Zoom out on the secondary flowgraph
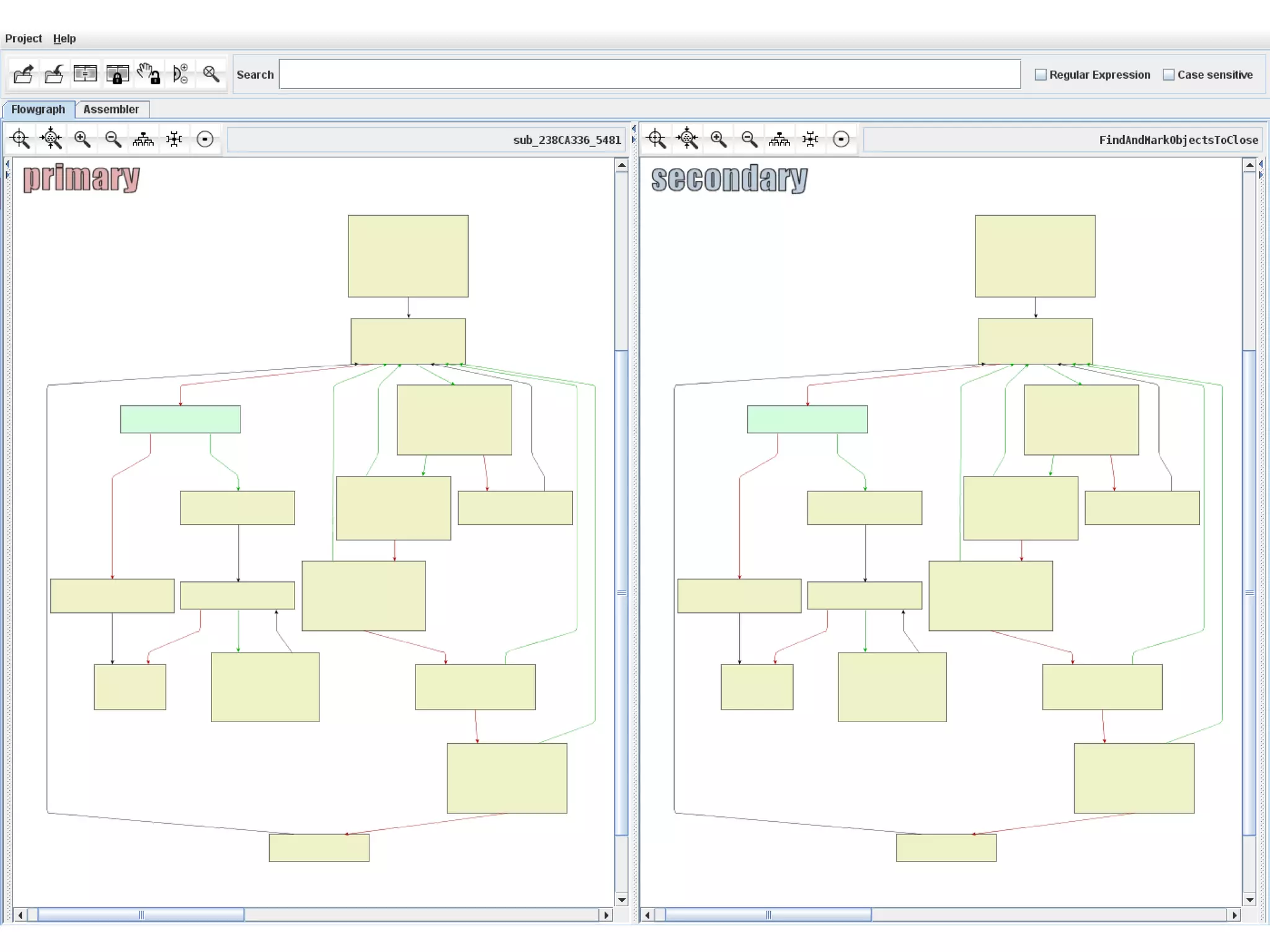Viewport: 1270px width, 952px height. click(749, 139)
